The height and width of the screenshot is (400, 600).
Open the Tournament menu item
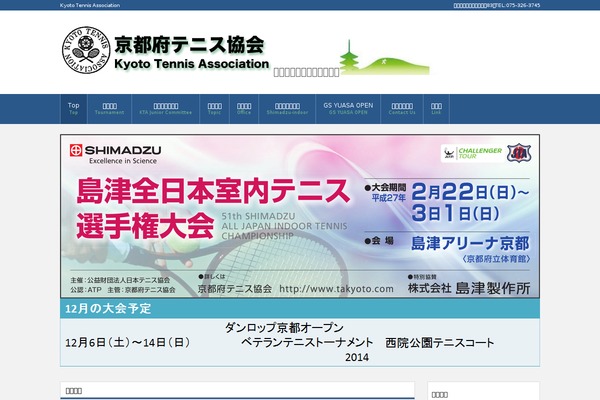click(110, 109)
